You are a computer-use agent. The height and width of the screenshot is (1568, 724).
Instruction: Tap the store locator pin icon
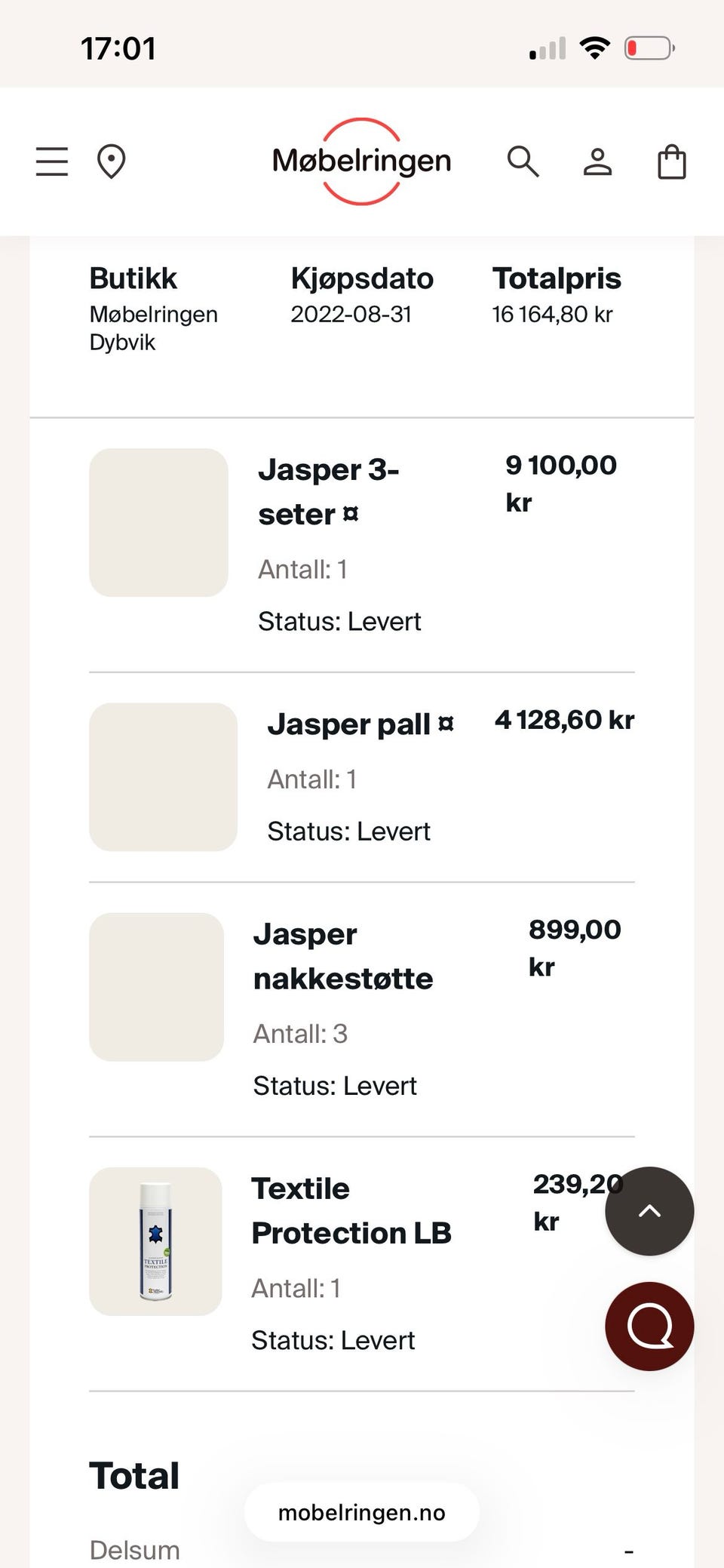112,161
